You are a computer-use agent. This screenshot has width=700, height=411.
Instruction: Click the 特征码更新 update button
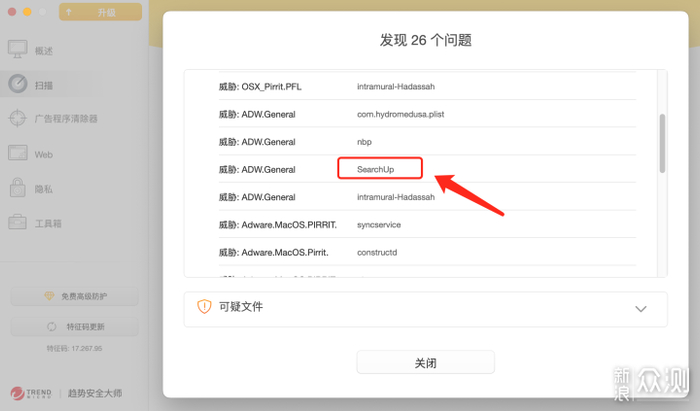point(75,327)
